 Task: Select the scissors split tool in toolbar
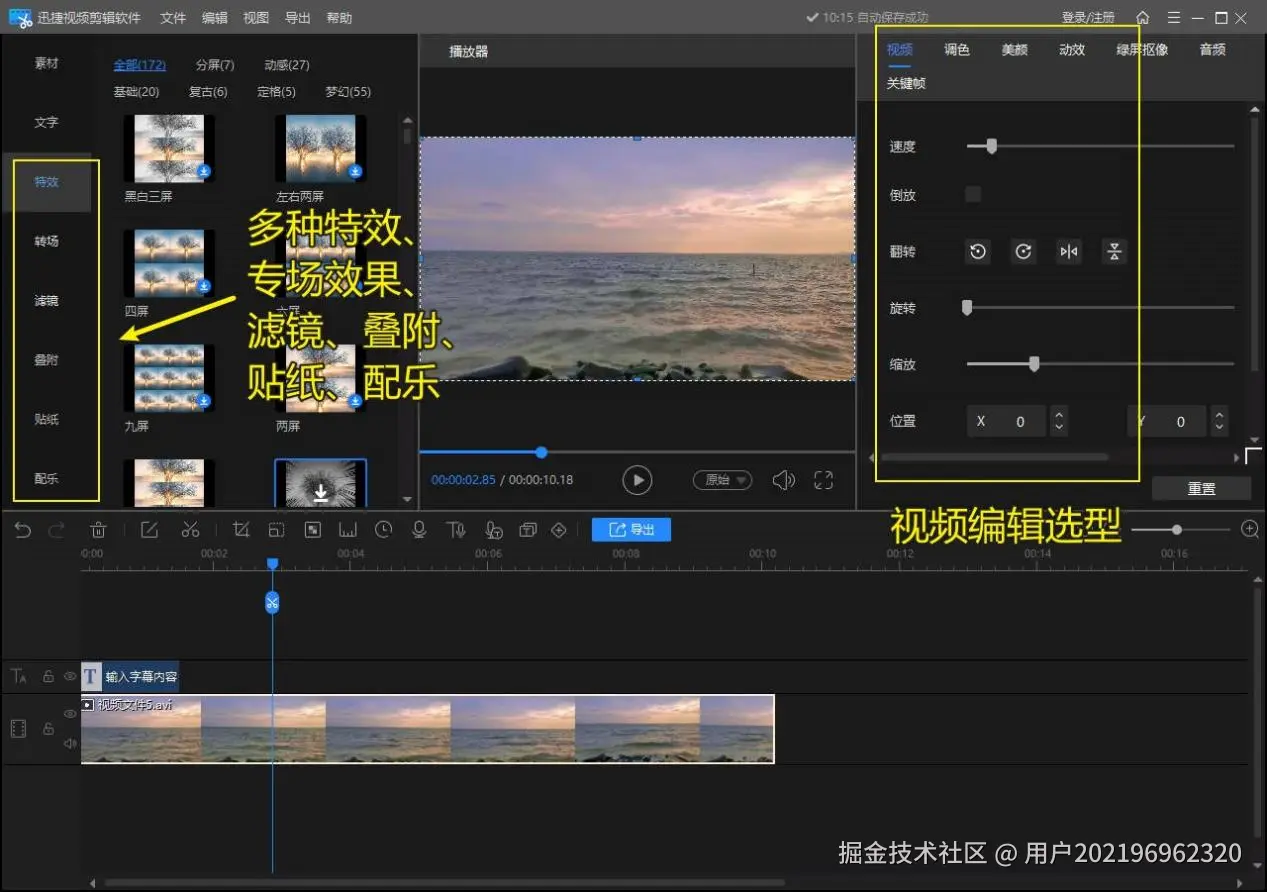pos(190,530)
